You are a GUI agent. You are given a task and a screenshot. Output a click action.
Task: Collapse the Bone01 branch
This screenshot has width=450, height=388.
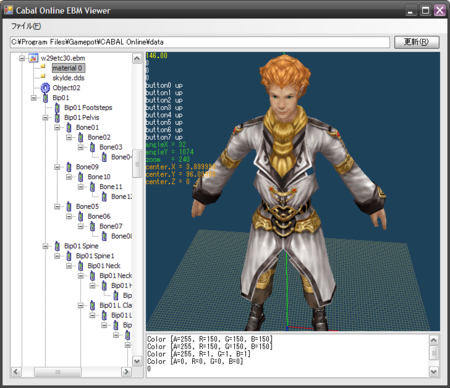pos(57,128)
